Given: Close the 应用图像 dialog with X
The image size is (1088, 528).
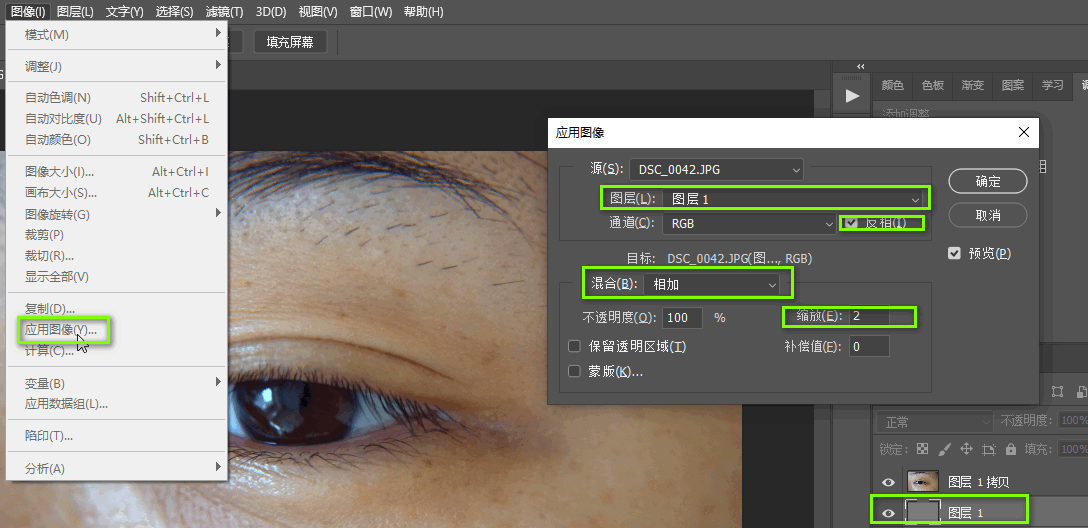Looking at the screenshot, I should coord(1023,132).
